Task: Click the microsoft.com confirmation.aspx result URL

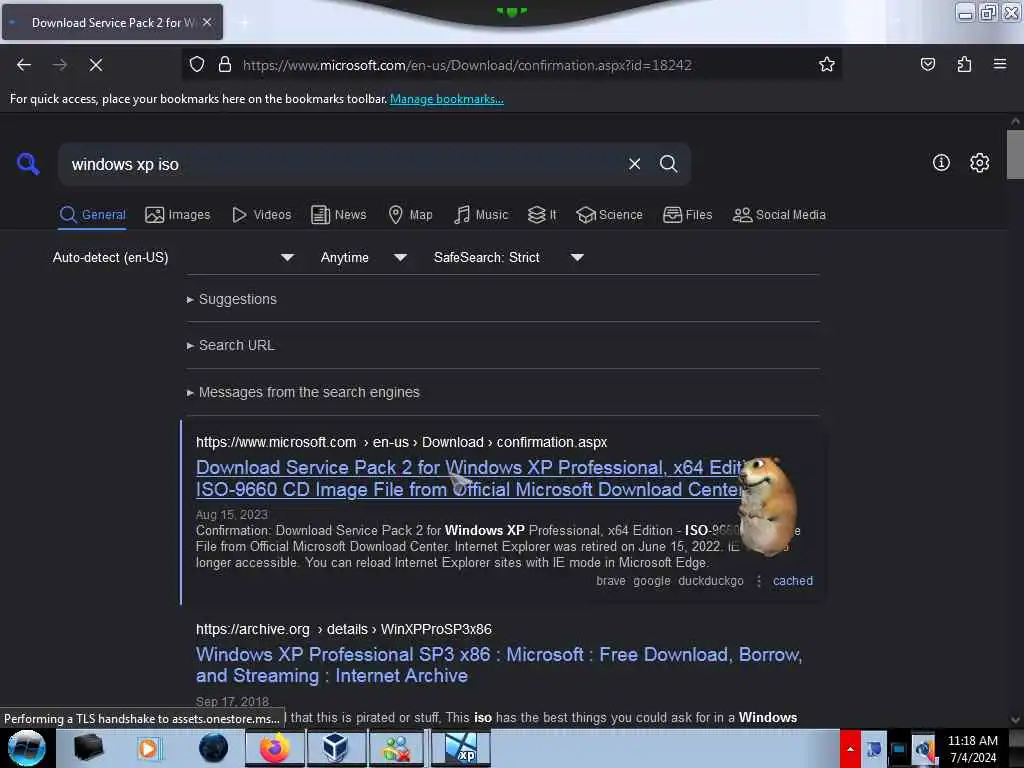Action: (x=402, y=442)
